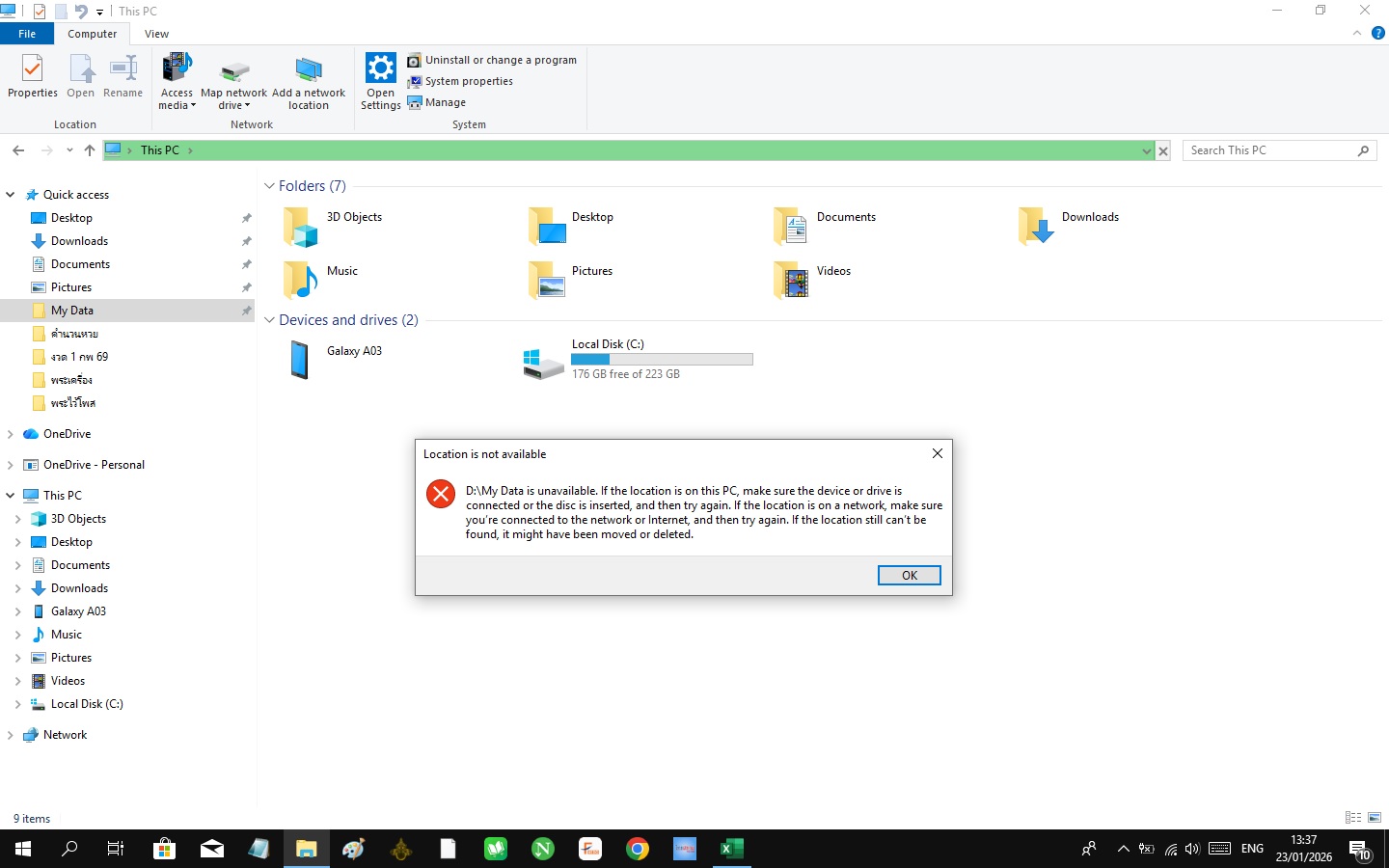1389x868 pixels.
Task: Click the Properties ribbon icon
Action: [33, 76]
